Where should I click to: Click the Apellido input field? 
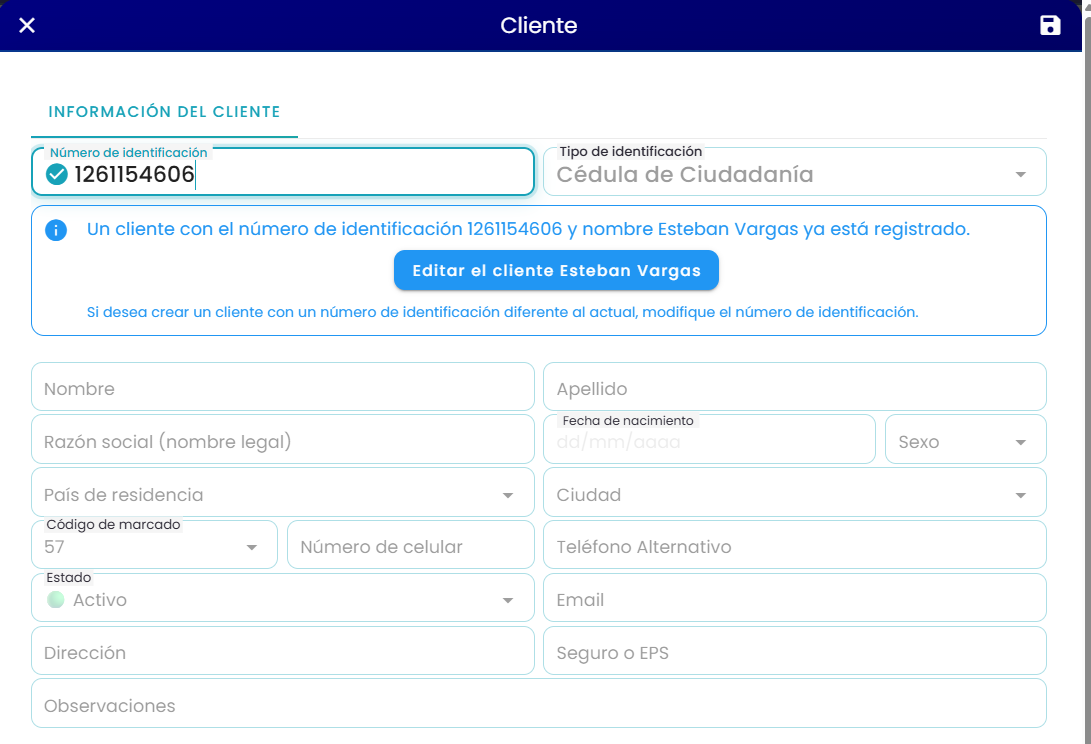(x=795, y=387)
